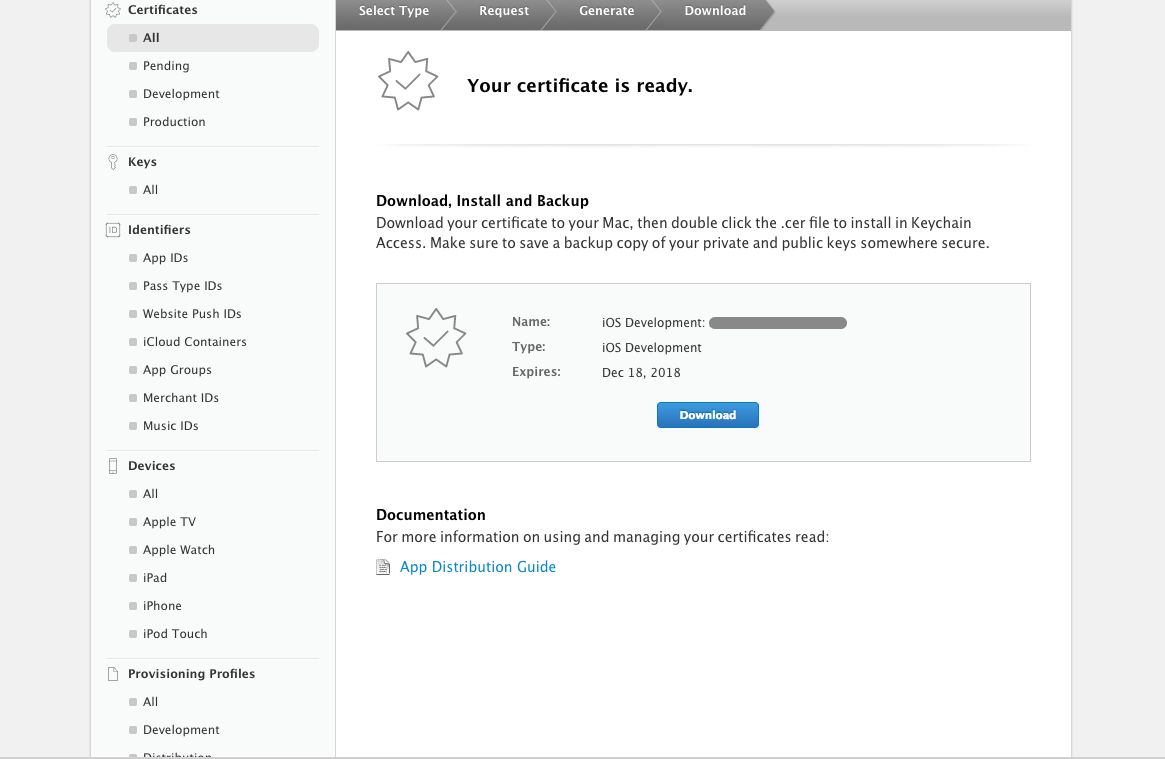Click the certificate seal icon in details box
The height and width of the screenshot is (759, 1165).
pos(436,338)
